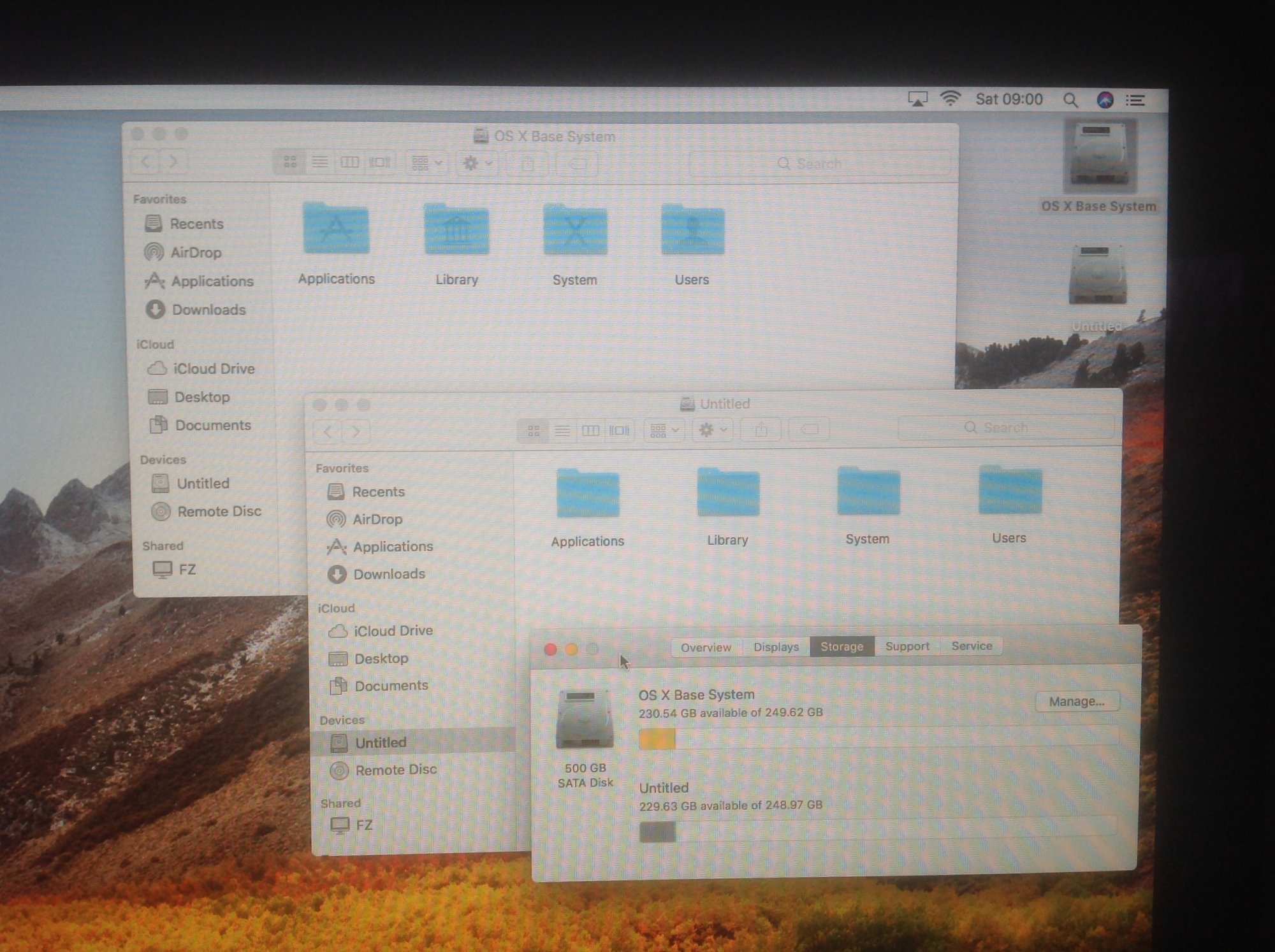The image size is (1275, 952).
Task: Go back in Untitled Finder window
Action: [x=328, y=432]
